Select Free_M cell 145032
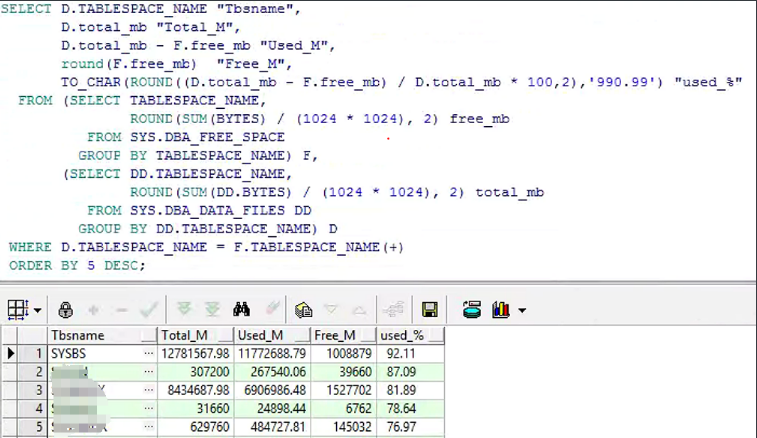Viewport: 757px width, 438px height. 344,427
